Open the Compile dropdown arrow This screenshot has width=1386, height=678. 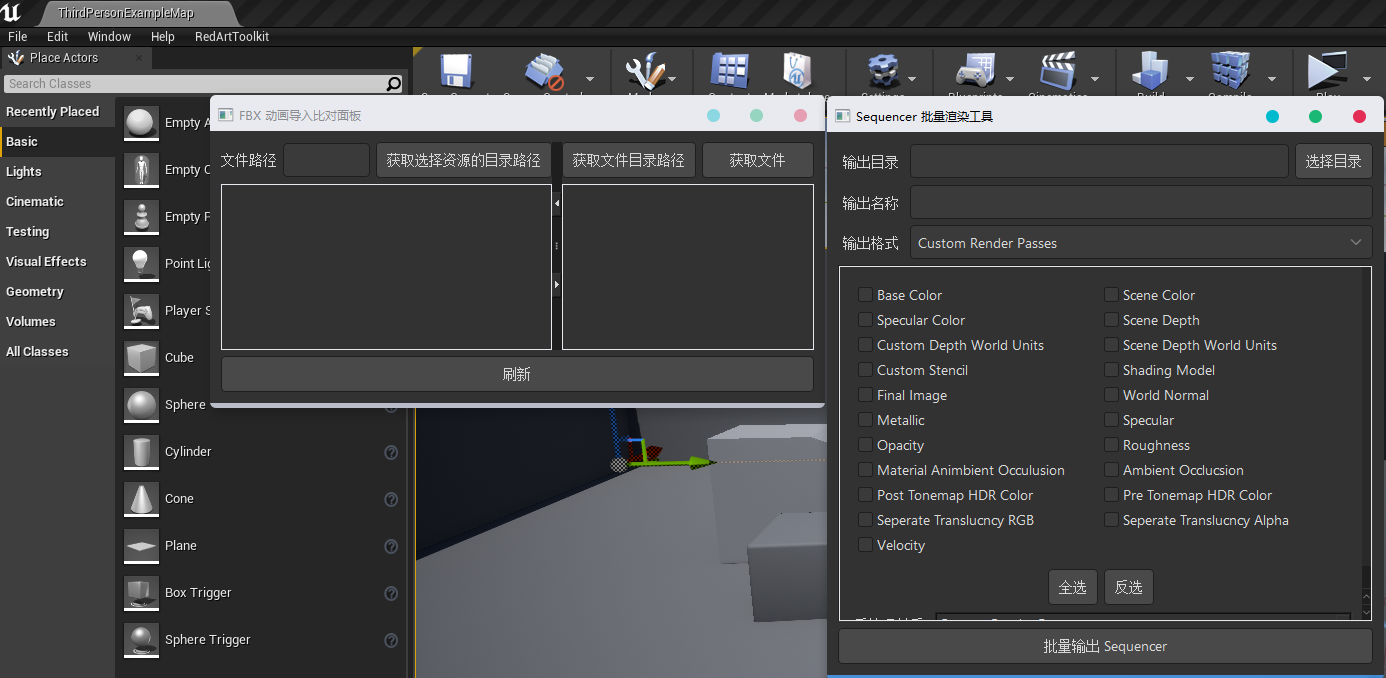click(x=1272, y=78)
